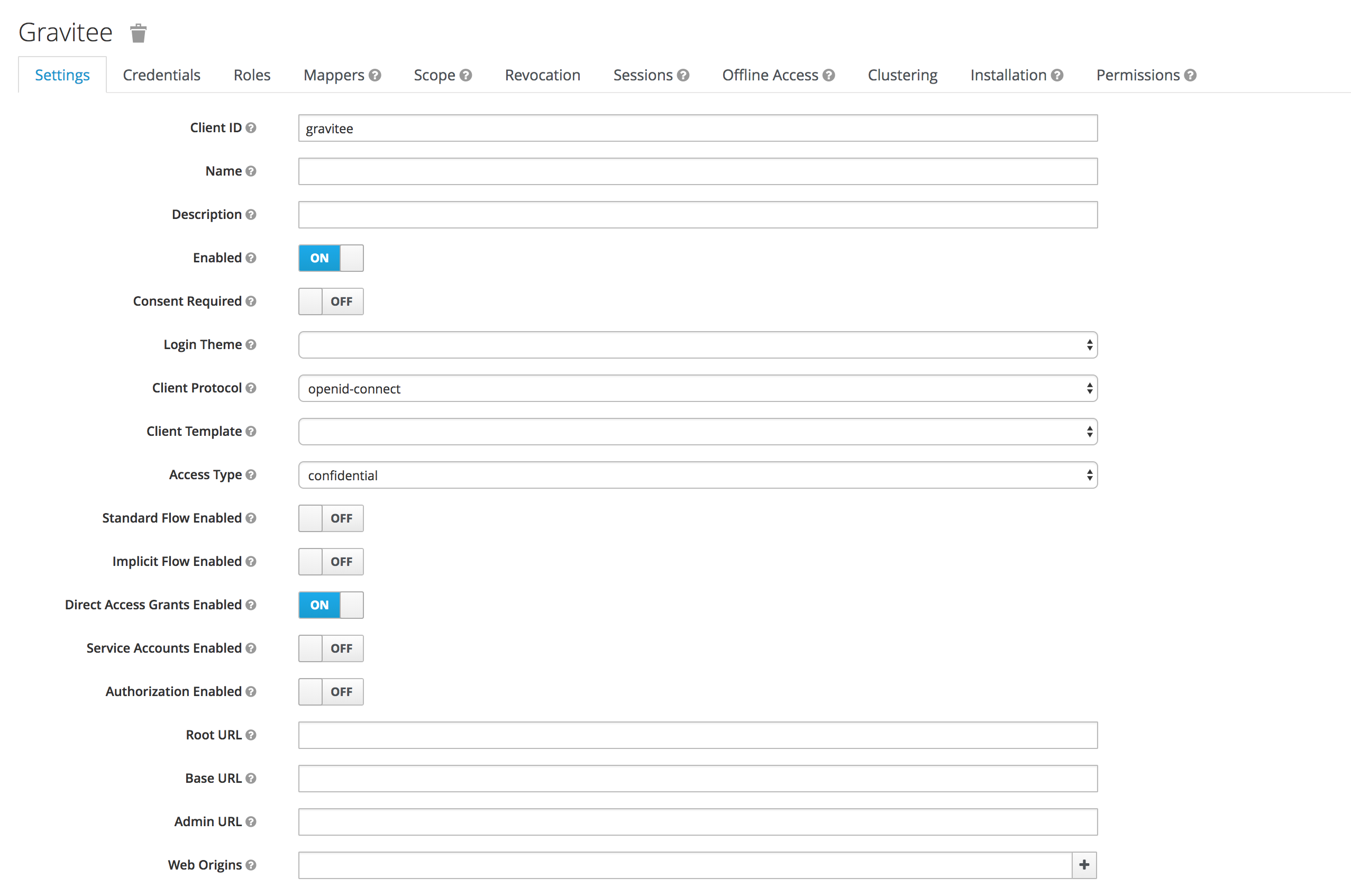This screenshot has height=896, width=1351.
Task: Click help icon beside Direct Access Grants Enabled
Action: [x=251, y=605]
